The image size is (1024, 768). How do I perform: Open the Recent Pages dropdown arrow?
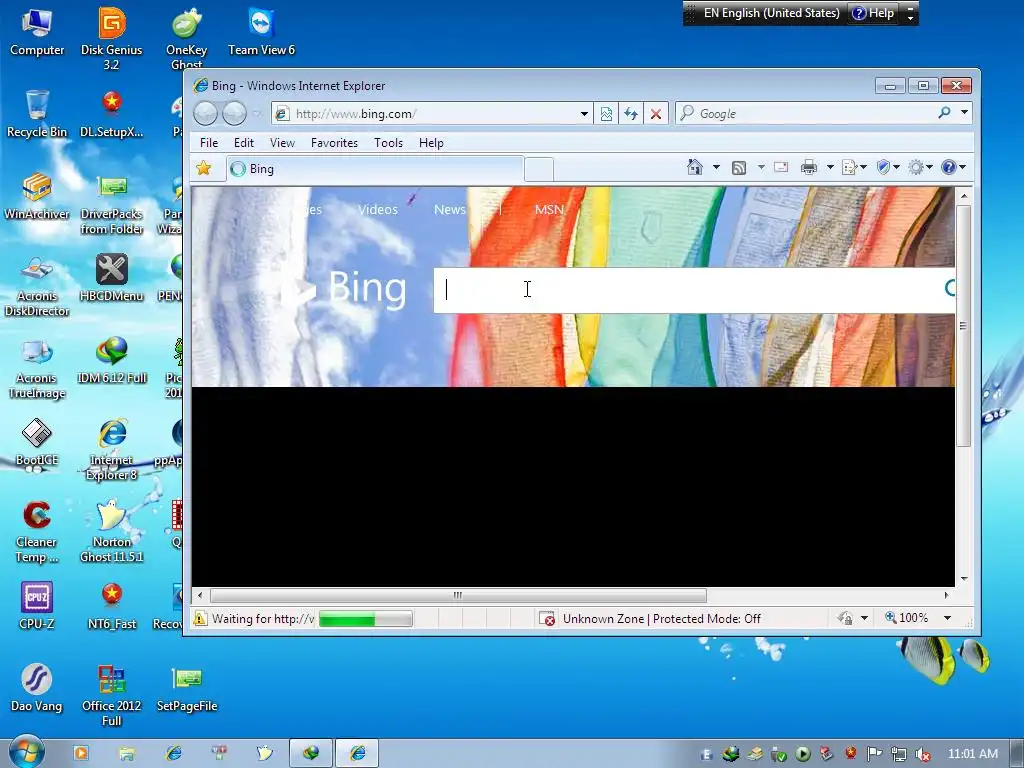click(x=256, y=114)
